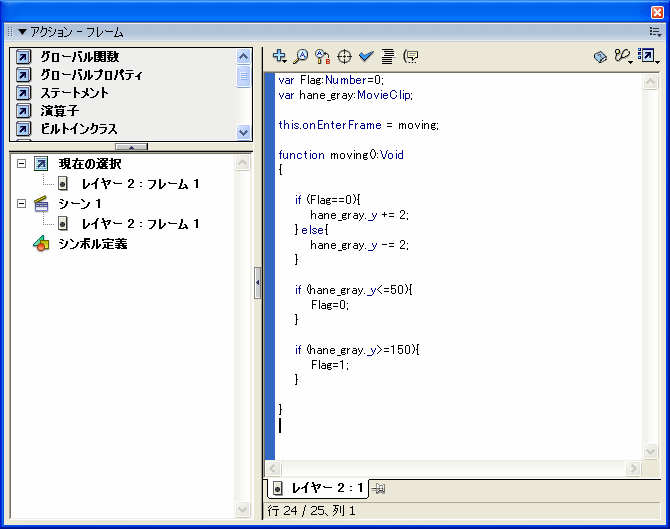Click script editor scroll down arrow
Image resolution: width=670 pixels, height=529 pixels.
tap(650, 451)
